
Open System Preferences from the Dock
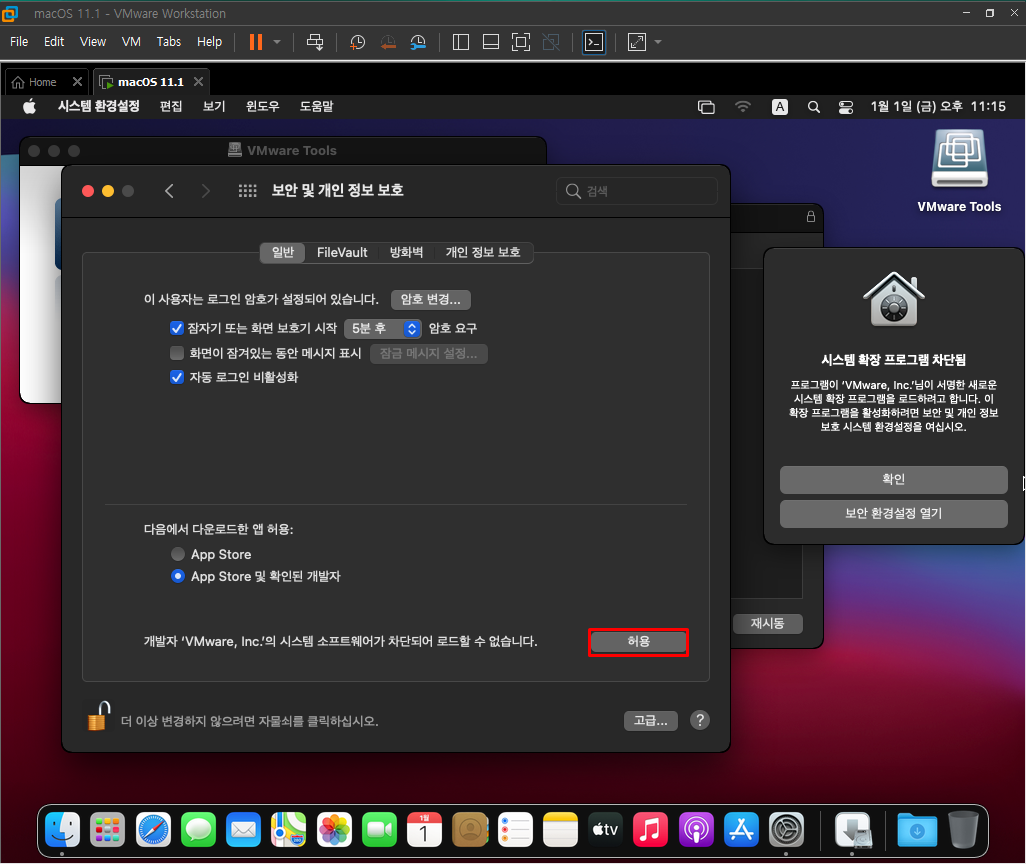coord(786,830)
